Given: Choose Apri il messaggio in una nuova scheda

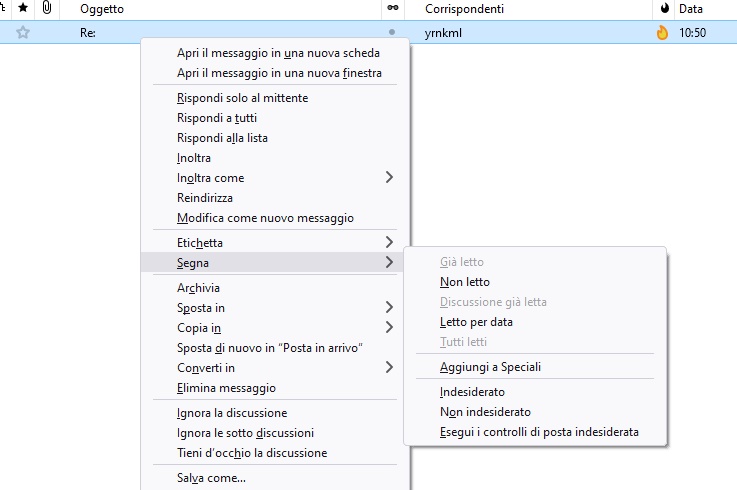Looking at the screenshot, I should [x=275, y=53].
